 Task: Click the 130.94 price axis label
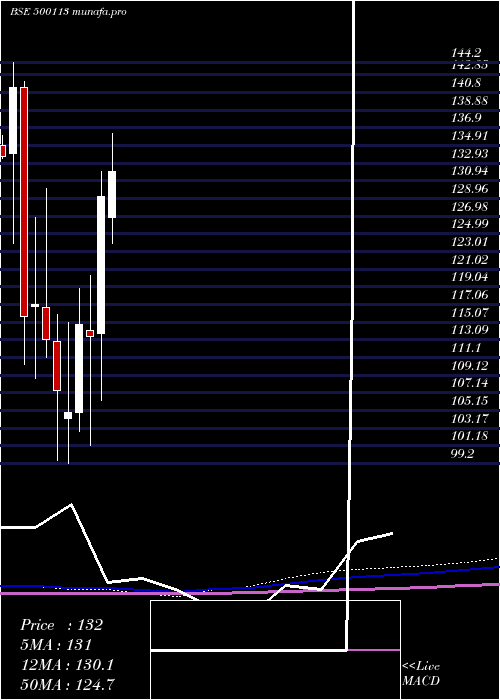(470, 171)
